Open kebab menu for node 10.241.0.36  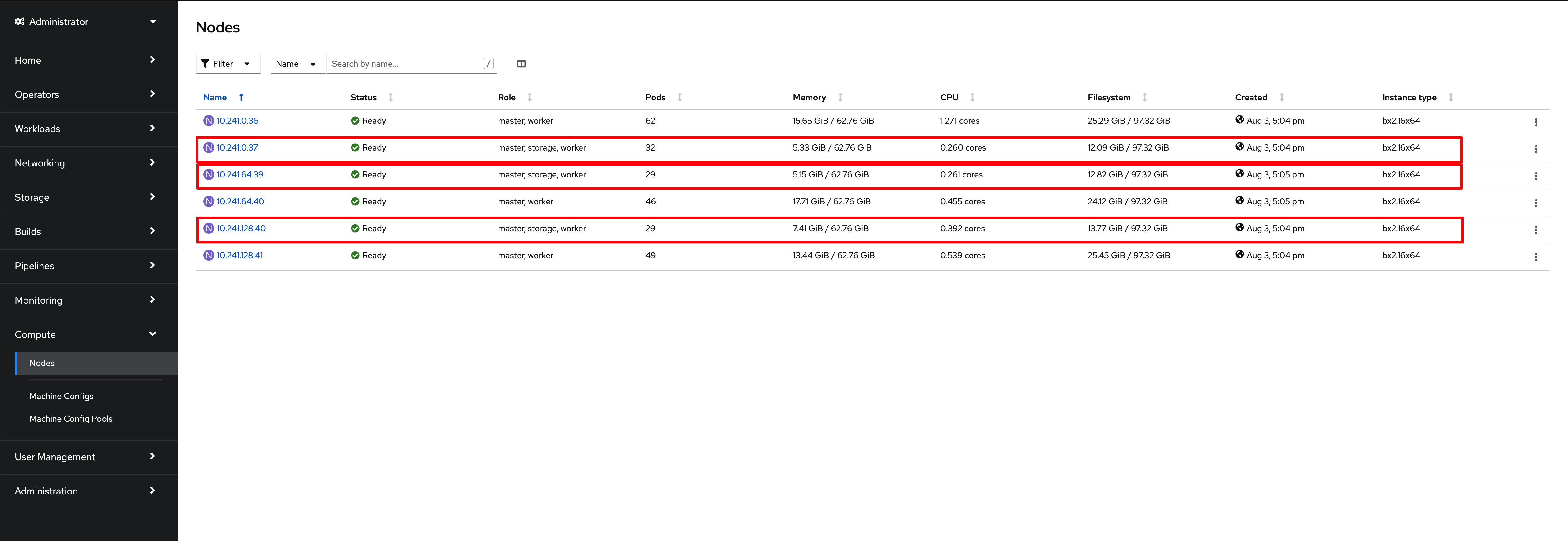point(1536,122)
